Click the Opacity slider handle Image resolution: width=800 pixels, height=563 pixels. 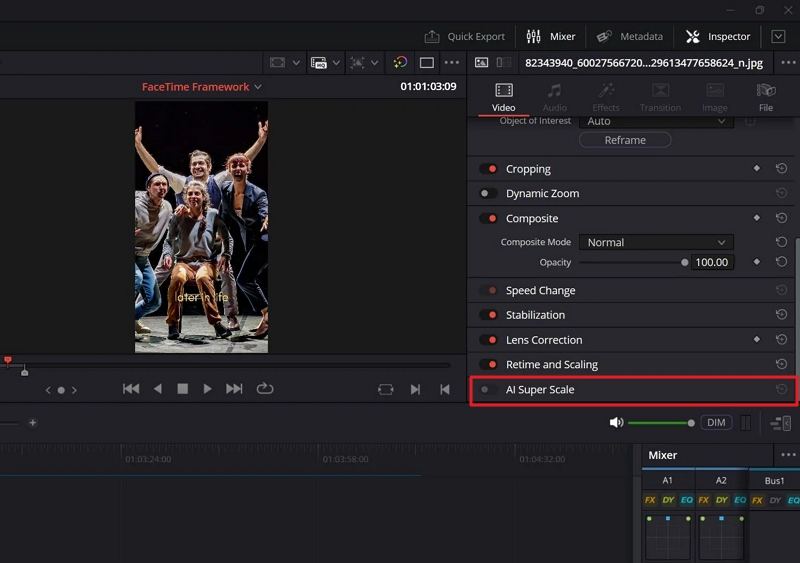click(685, 262)
